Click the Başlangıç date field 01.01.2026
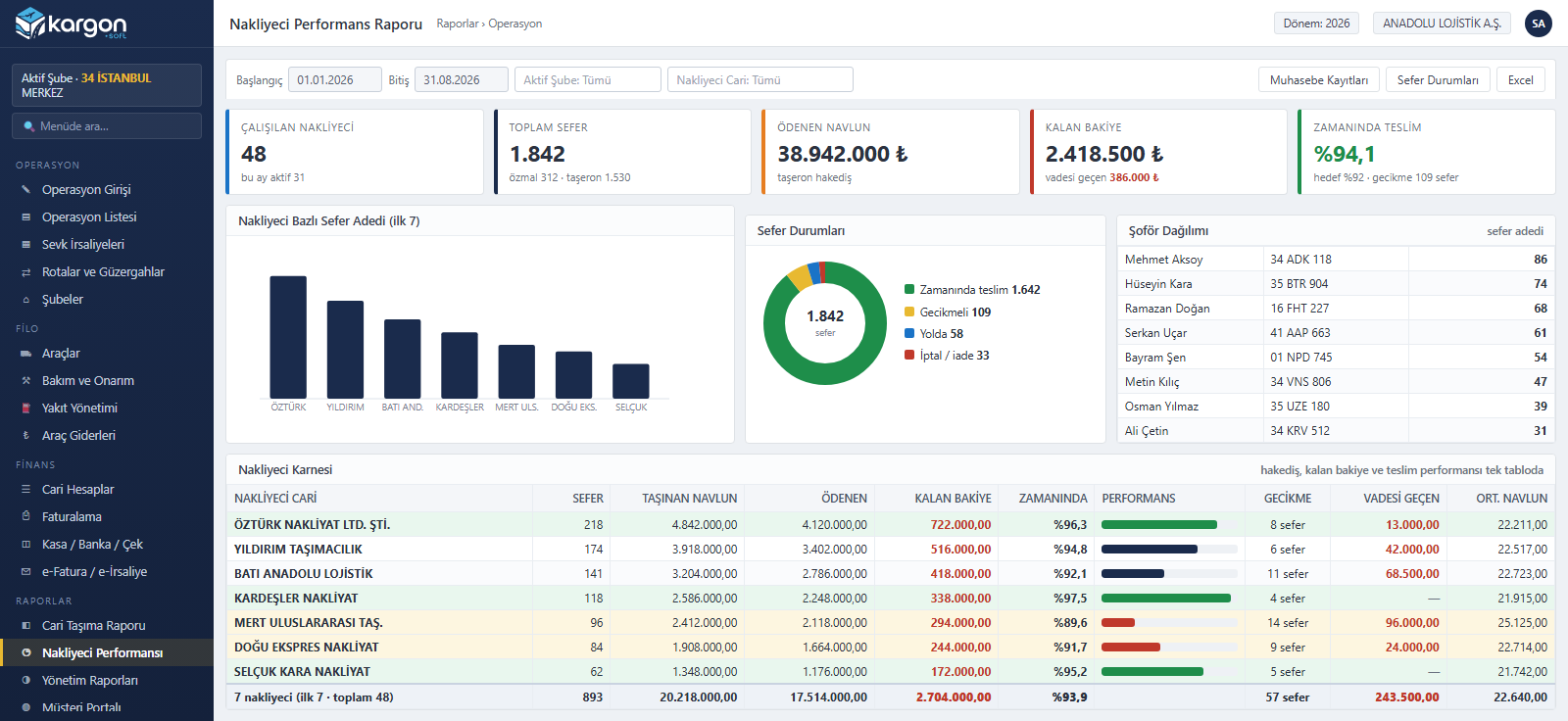 pos(335,80)
